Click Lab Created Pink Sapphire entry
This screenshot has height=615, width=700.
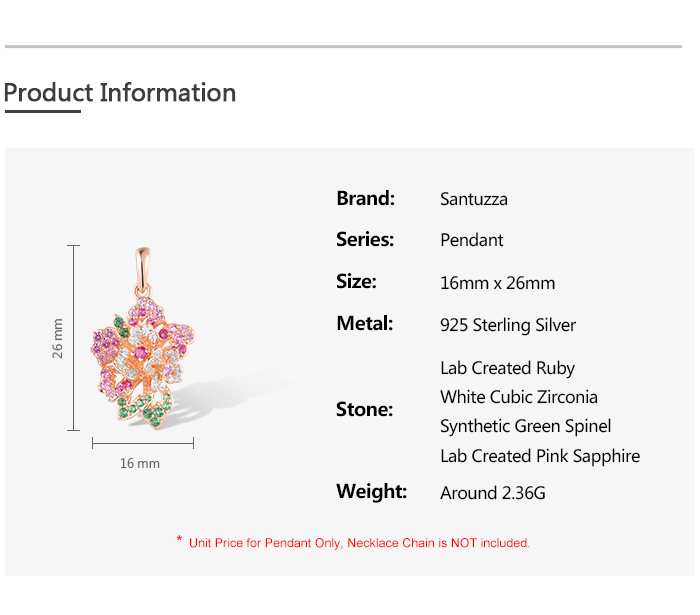(x=540, y=456)
